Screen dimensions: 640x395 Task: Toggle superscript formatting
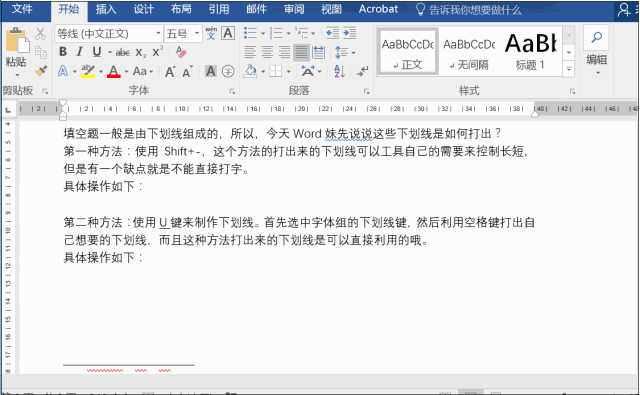(x=158, y=51)
